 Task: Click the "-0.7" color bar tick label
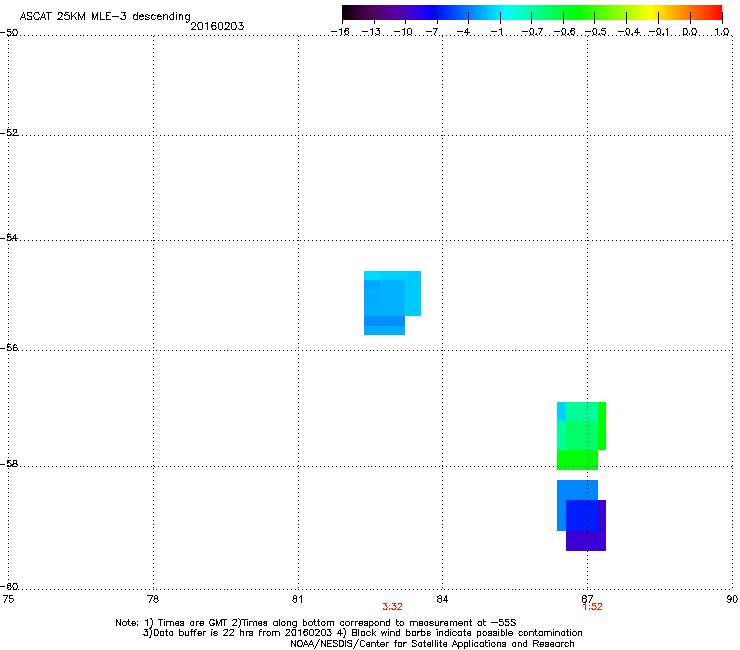pos(532,32)
